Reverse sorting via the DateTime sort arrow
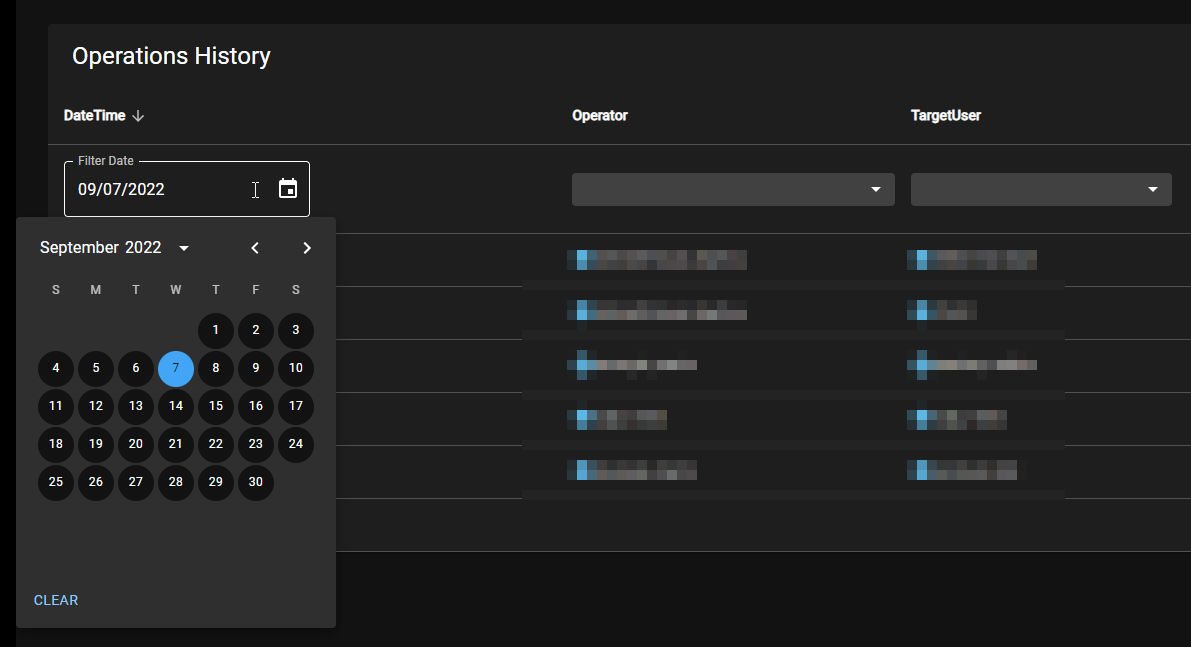 click(138, 115)
